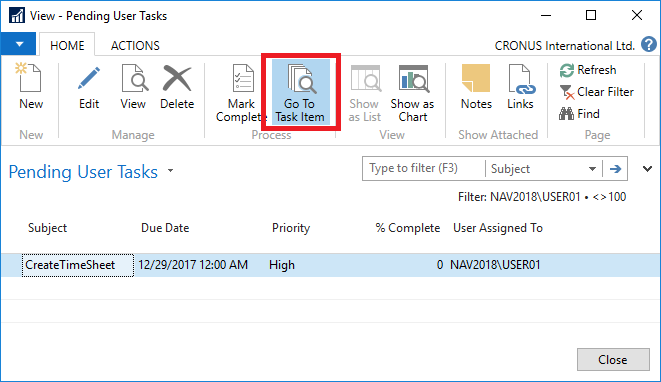661x382 pixels.
Task: Clear Filter on the list
Action: click(597, 92)
